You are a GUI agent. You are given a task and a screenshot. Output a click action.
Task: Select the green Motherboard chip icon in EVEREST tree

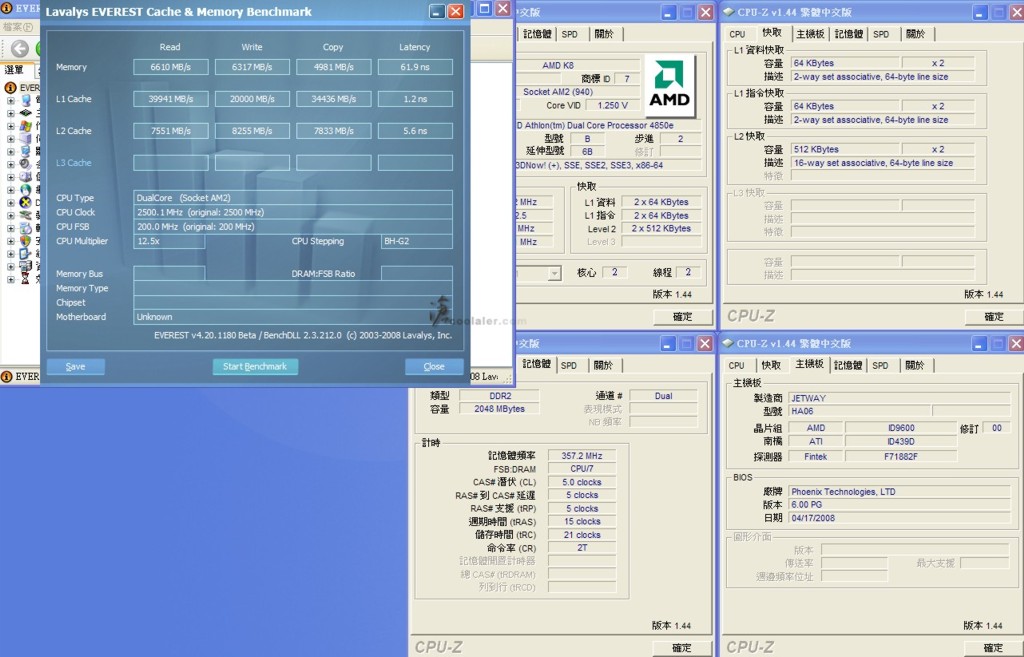[x=26, y=113]
